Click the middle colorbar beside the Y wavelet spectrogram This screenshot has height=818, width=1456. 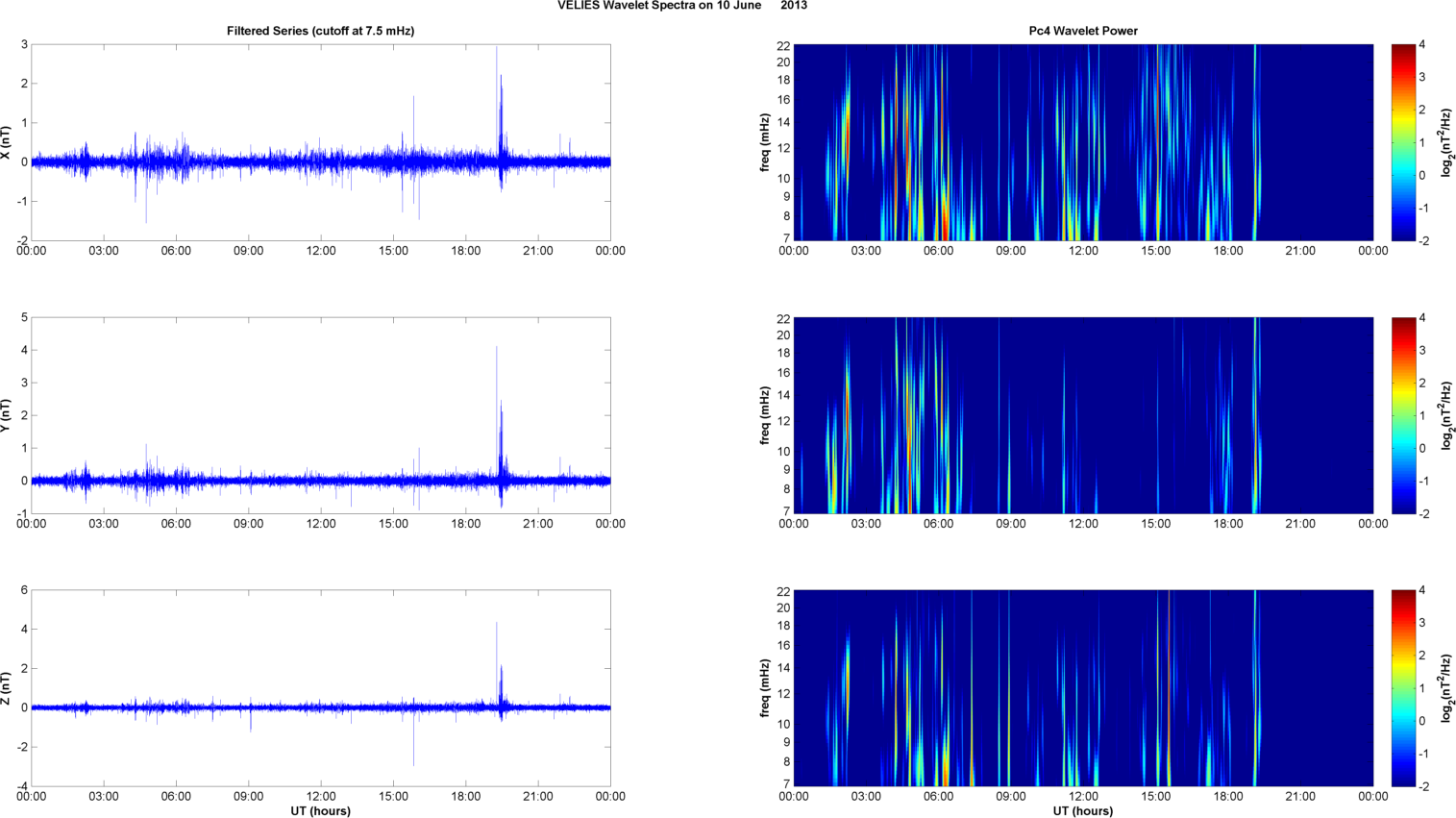[x=1403, y=415]
